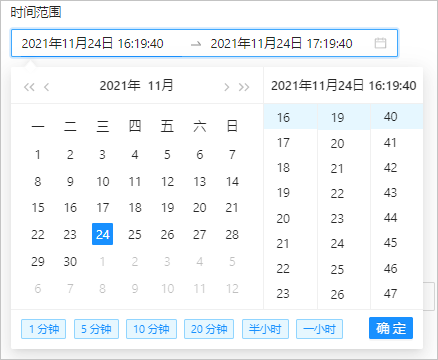Select second 40 in the seconds column
438x360 pixels.
tap(397, 117)
